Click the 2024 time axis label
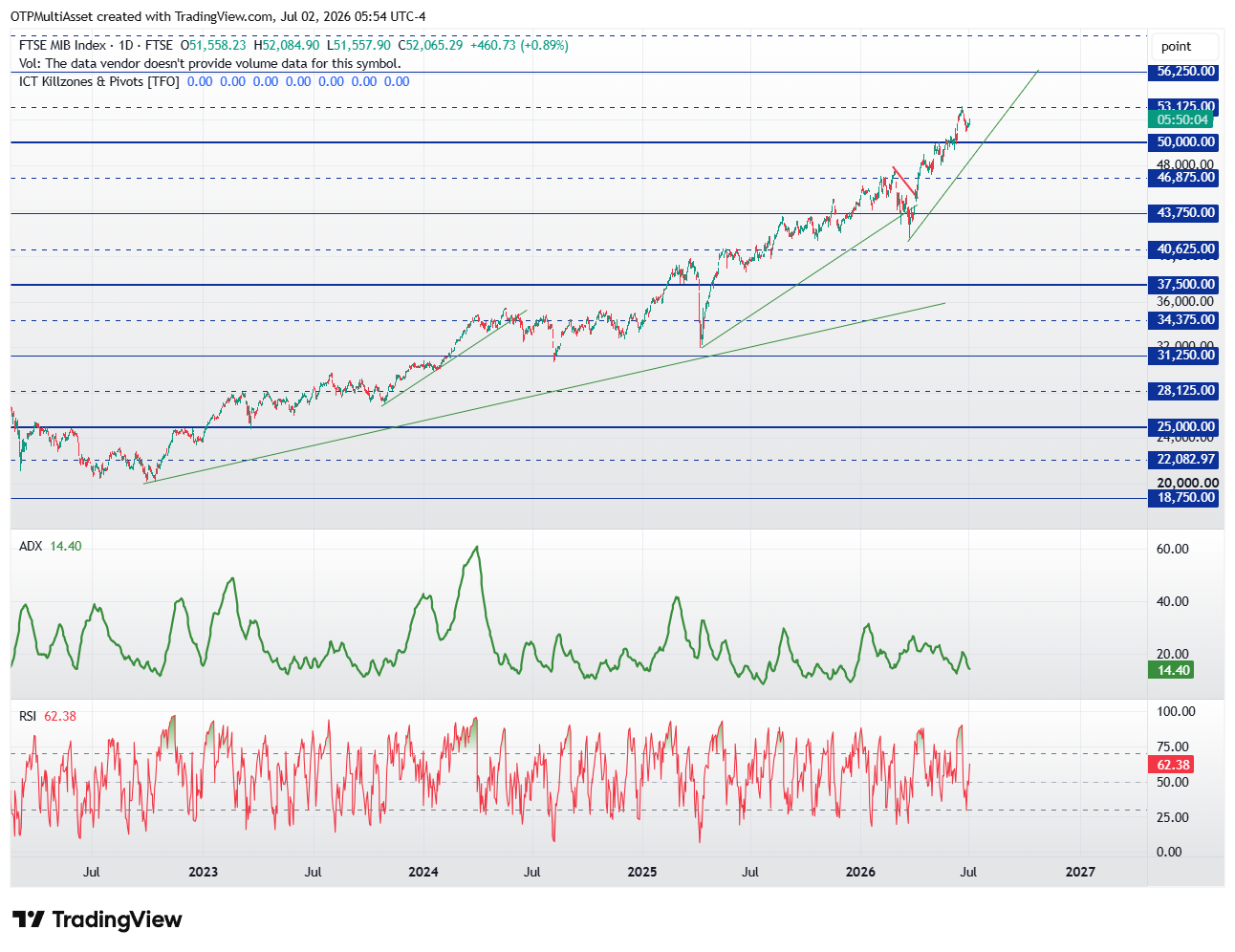Image resolution: width=1235 pixels, height=952 pixels. pyautogui.click(x=423, y=872)
